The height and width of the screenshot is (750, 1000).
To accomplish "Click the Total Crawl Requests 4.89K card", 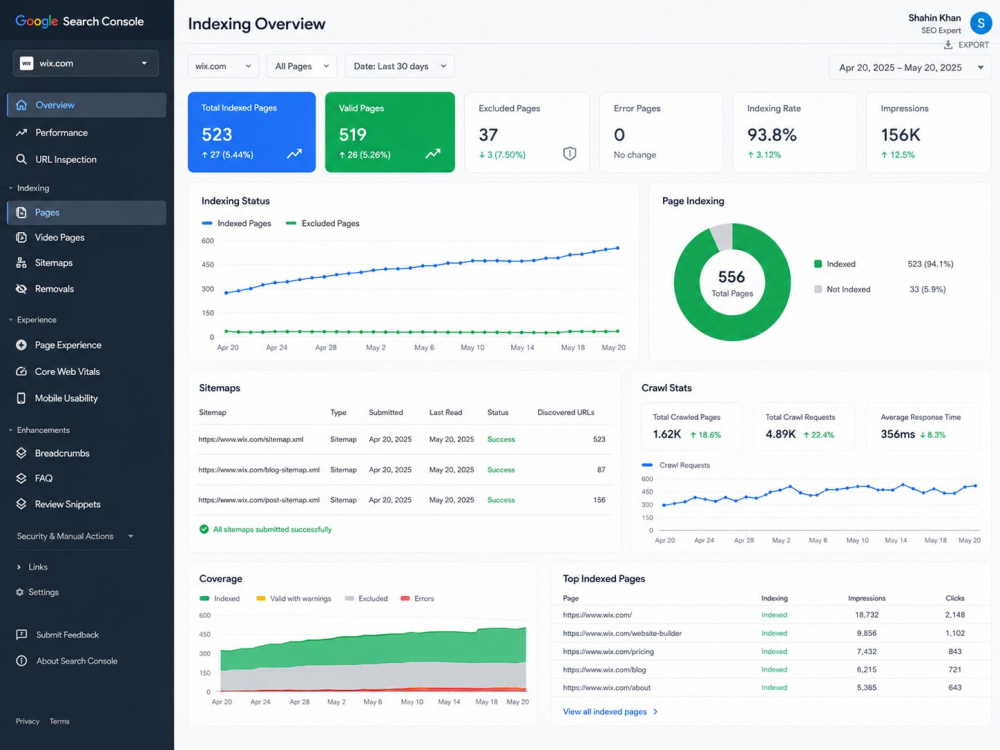I will [x=804, y=427].
